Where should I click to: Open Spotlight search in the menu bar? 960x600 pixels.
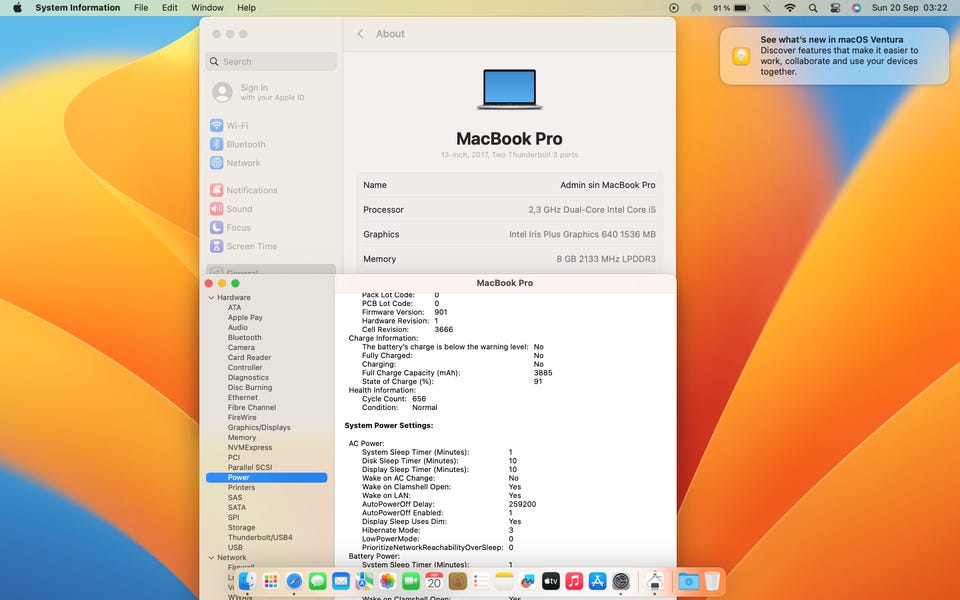pos(812,8)
